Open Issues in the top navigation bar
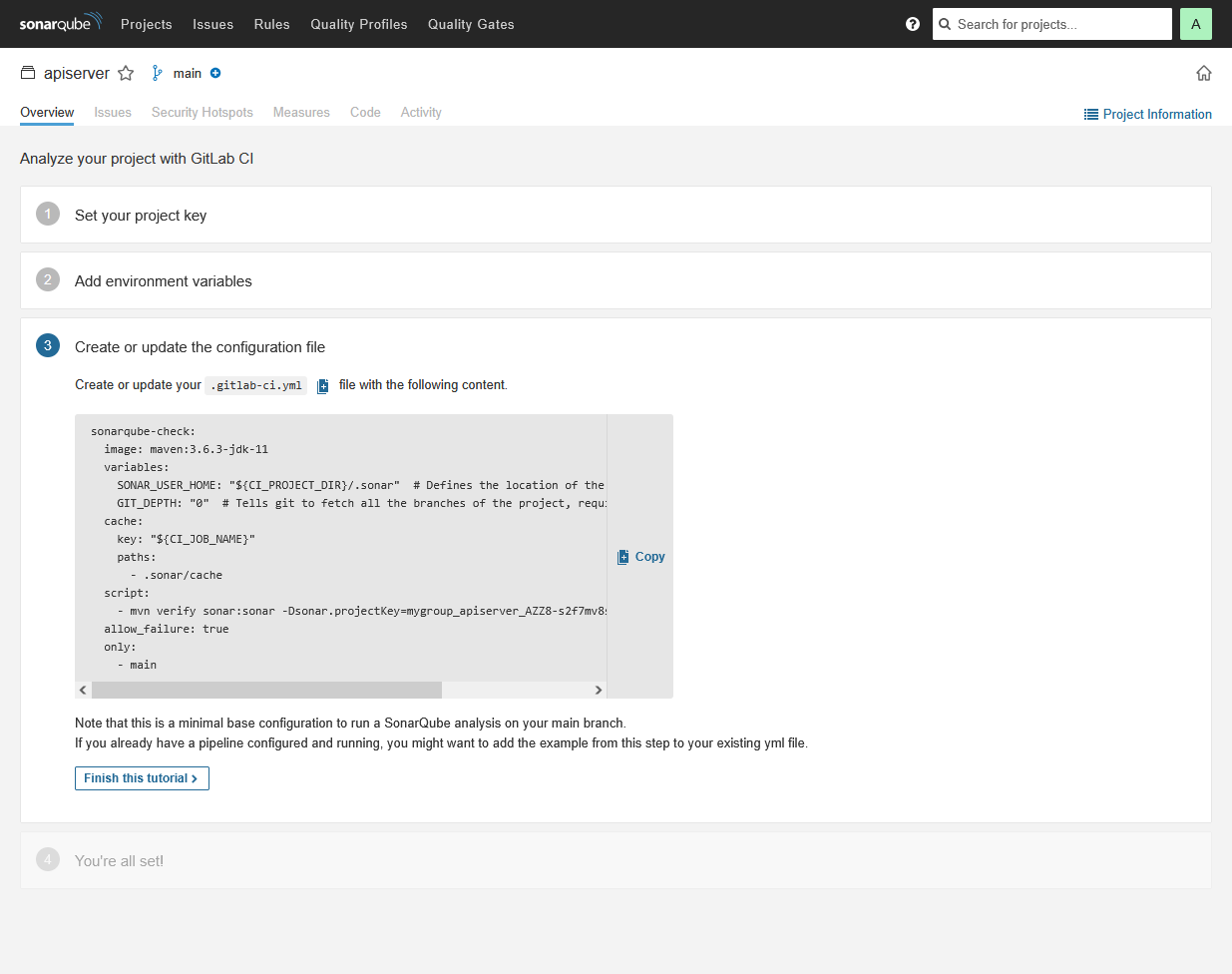Screen dimensions: 1232x974 [x=212, y=24]
